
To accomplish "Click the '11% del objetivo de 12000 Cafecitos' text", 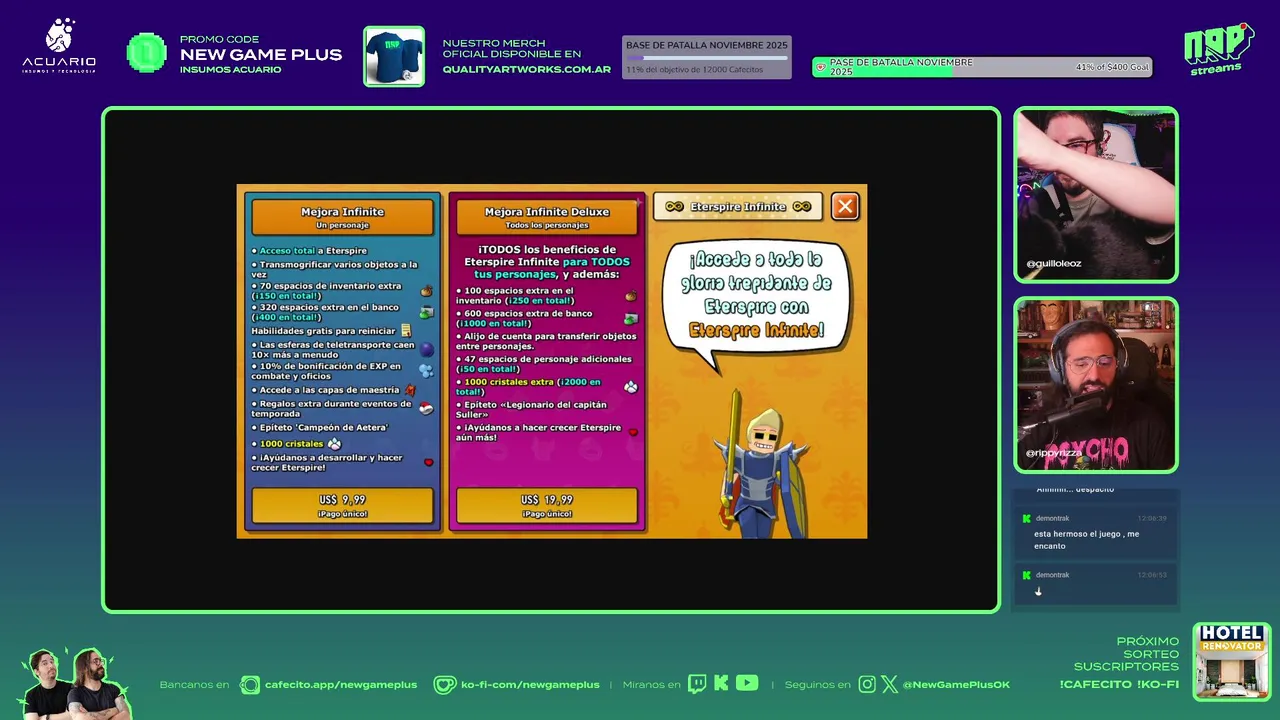I will [x=695, y=70].
